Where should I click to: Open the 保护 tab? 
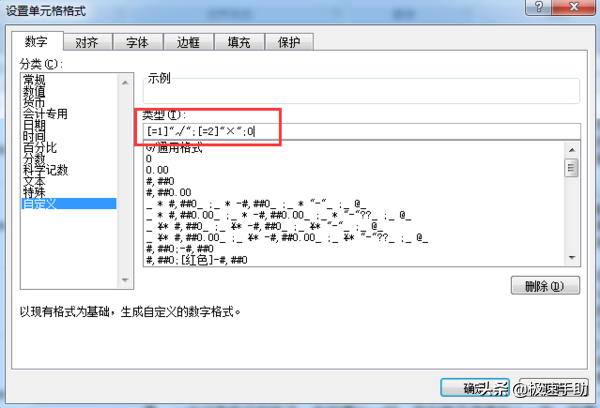coord(289,42)
